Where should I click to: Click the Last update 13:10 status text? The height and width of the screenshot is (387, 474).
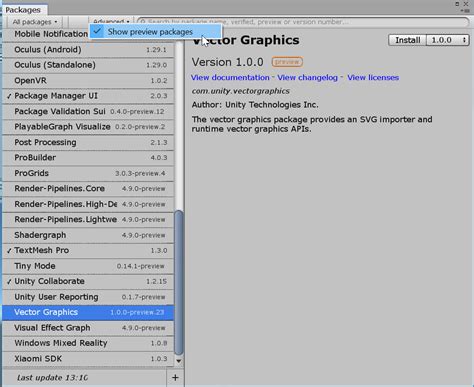(x=52, y=378)
